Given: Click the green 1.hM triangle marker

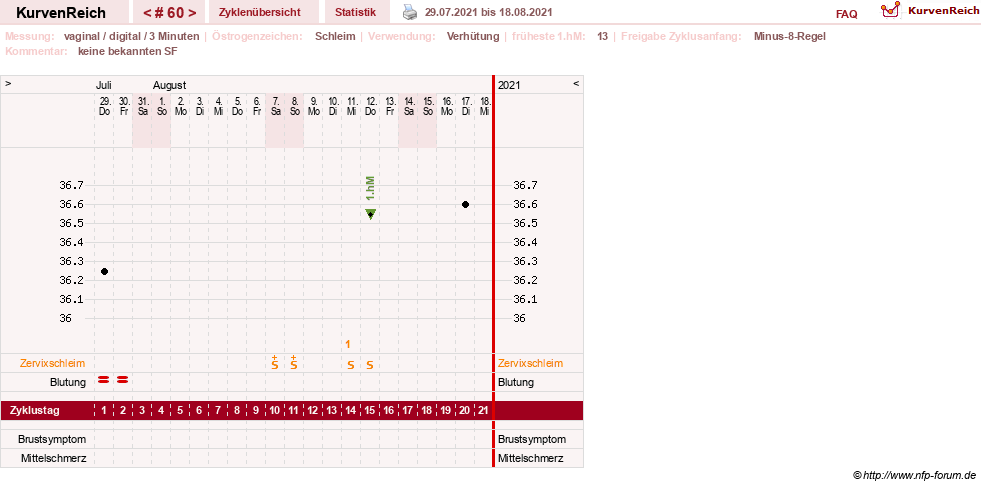Looking at the screenshot, I should (x=370, y=214).
